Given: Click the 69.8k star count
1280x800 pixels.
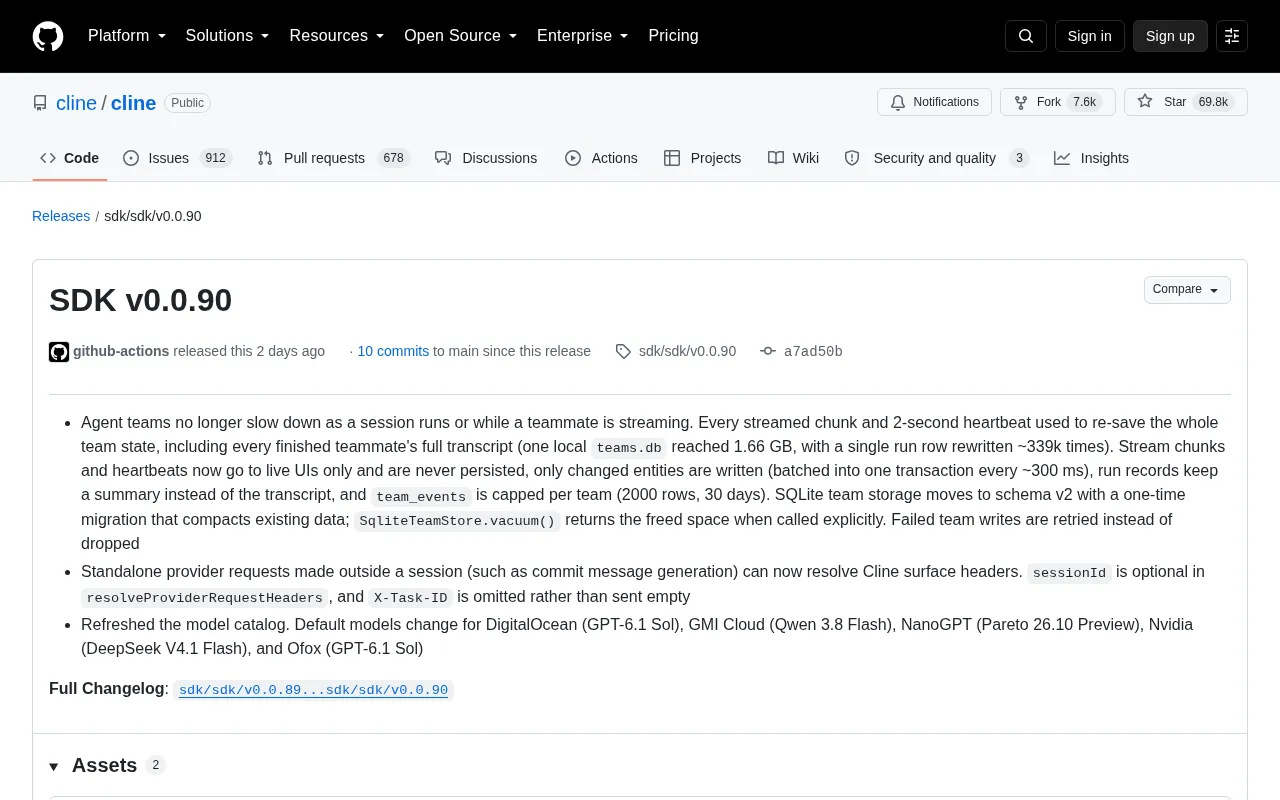Looking at the screenshot, I should click(x=1213, y=102).
